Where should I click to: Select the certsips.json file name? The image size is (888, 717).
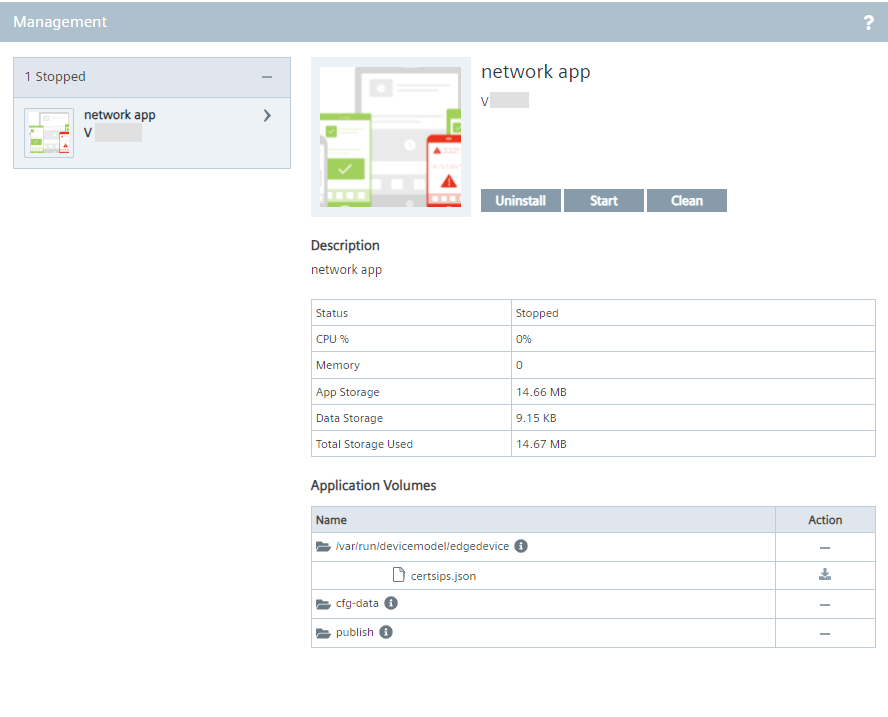(x=443, y=576)
